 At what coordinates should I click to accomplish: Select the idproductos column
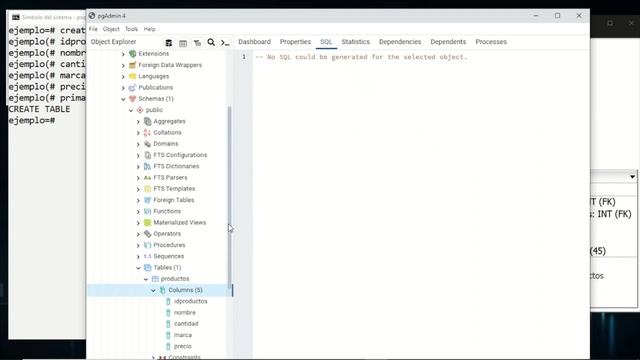click(x=191, y=301)
